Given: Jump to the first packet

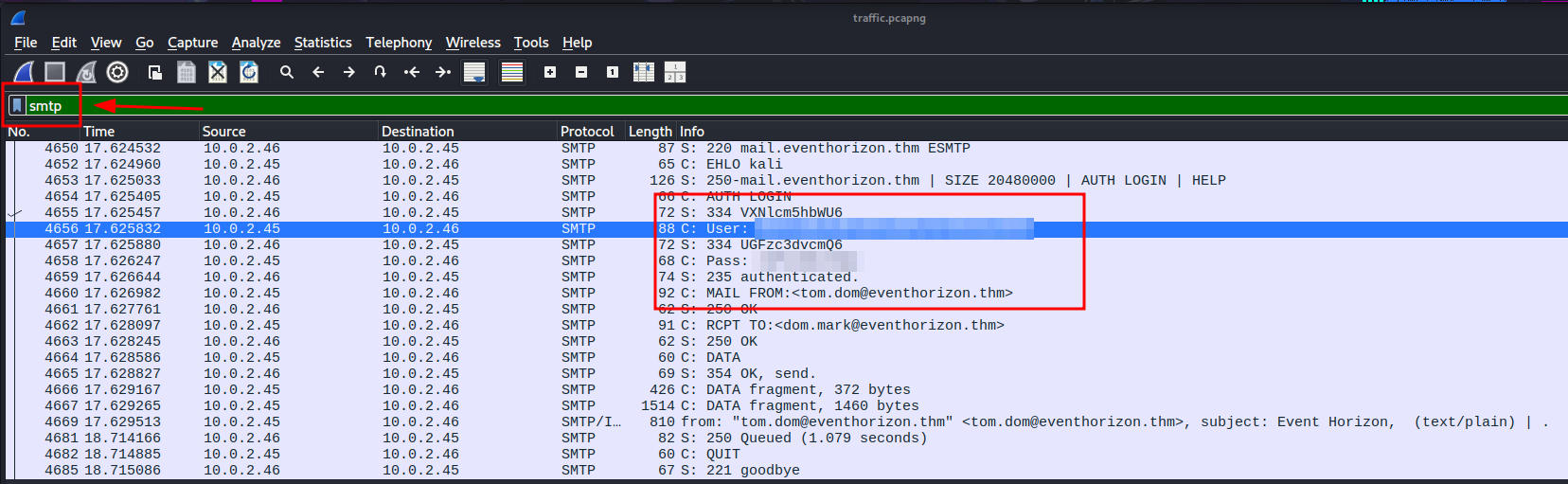Looking at the screenshot, I should point(412,72).
